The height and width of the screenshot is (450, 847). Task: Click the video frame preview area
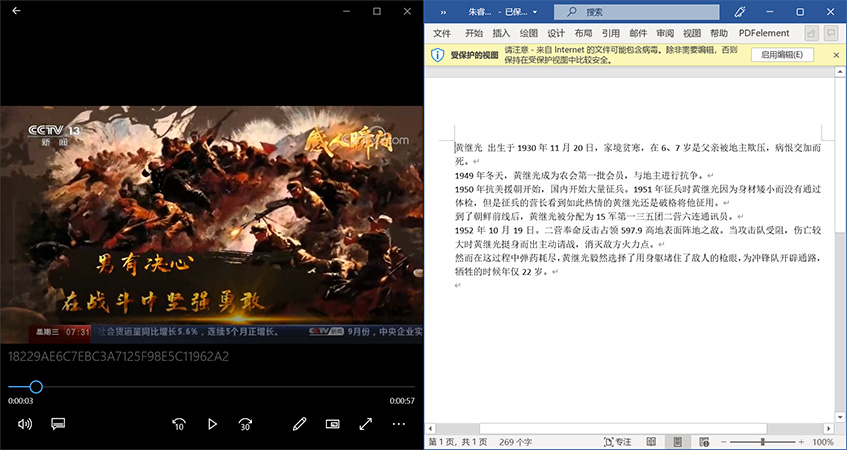tap(212, 224)
